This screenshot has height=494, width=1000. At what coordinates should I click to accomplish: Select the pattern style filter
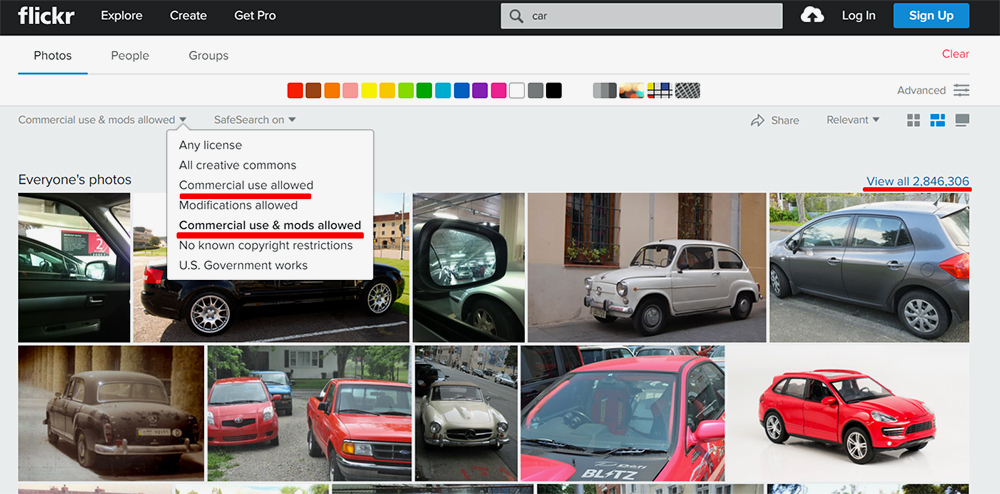[688, 91]
